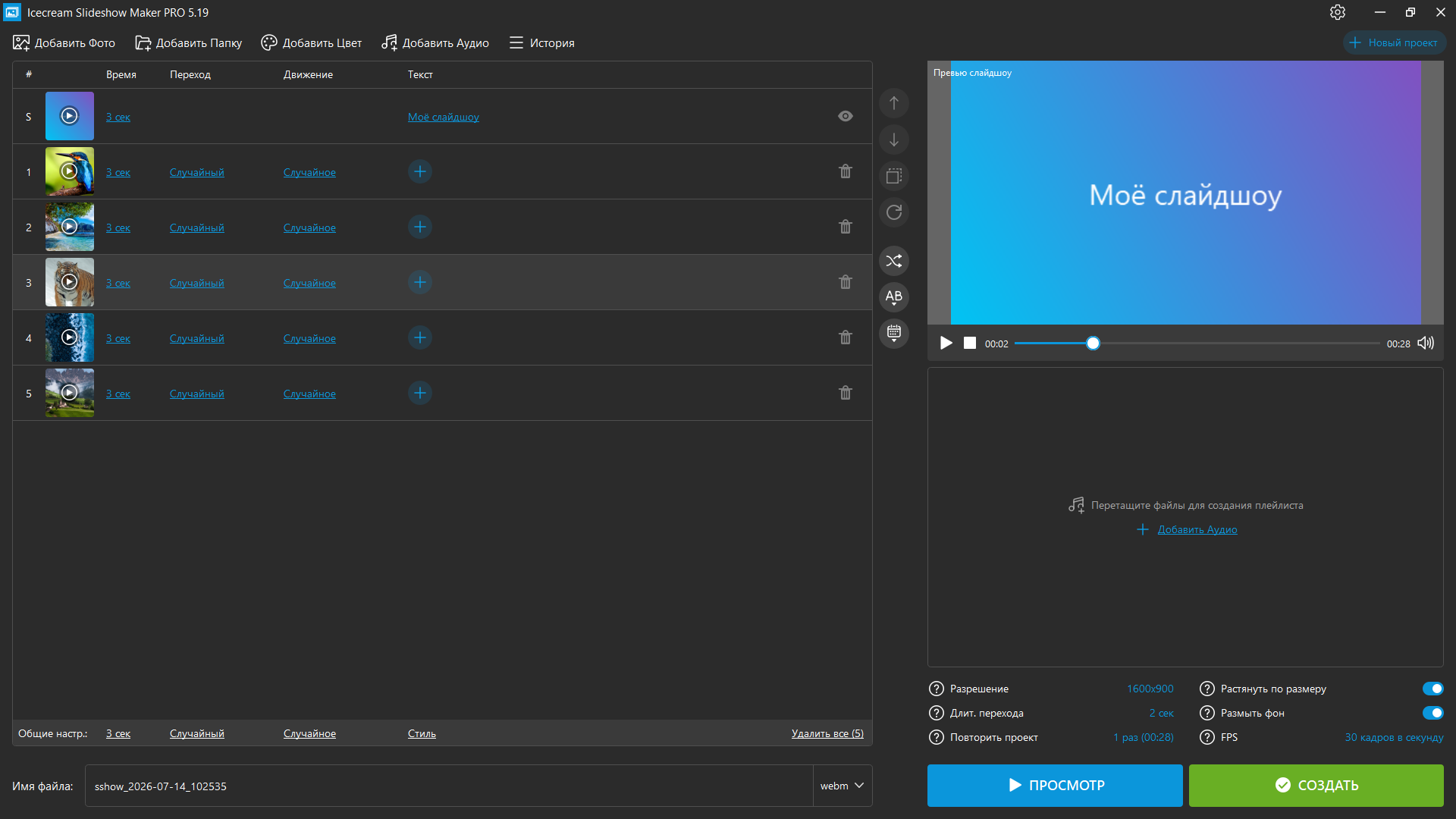Open the settings gear in title bar

[1338, 12]
